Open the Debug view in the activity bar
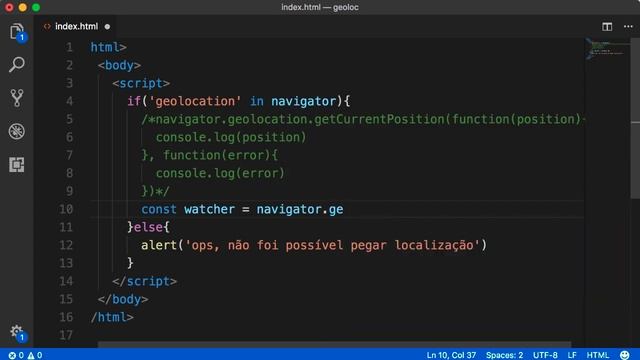Image resolution: width=640 pixels, height=360 pixels. click(17, 131)
